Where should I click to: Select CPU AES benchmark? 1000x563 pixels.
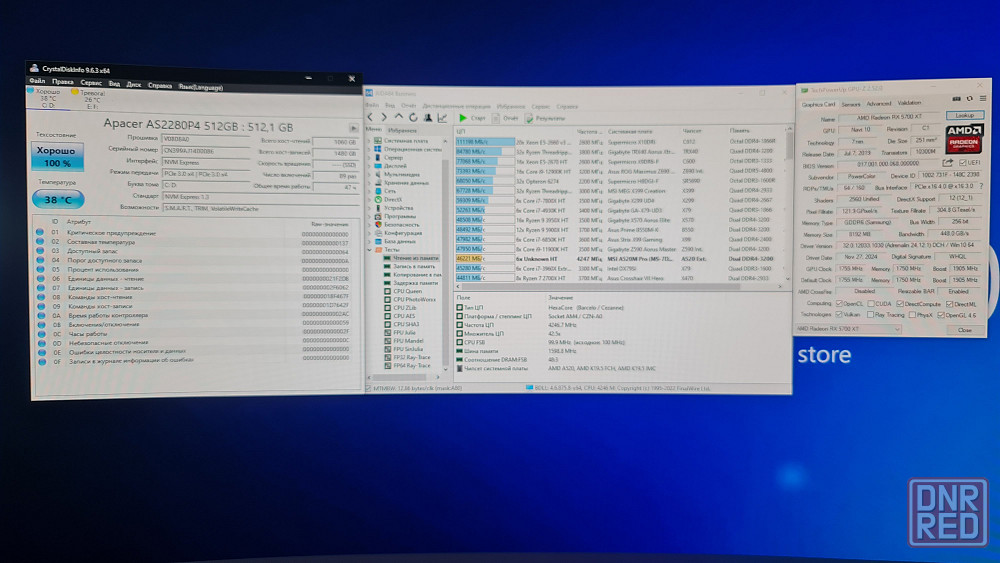[x=399, y=316]
